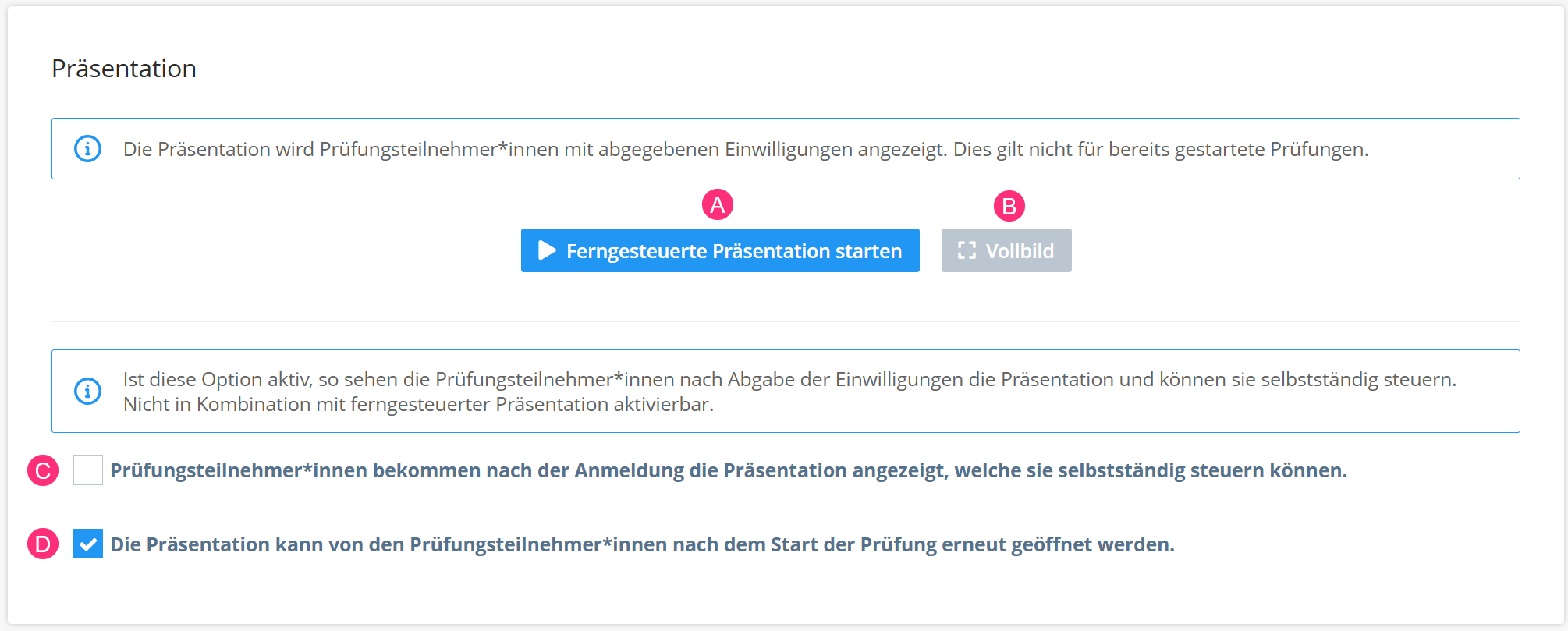Click the Vollbild button
Screen dimensions: 1568x631
tap(1006, 250)
